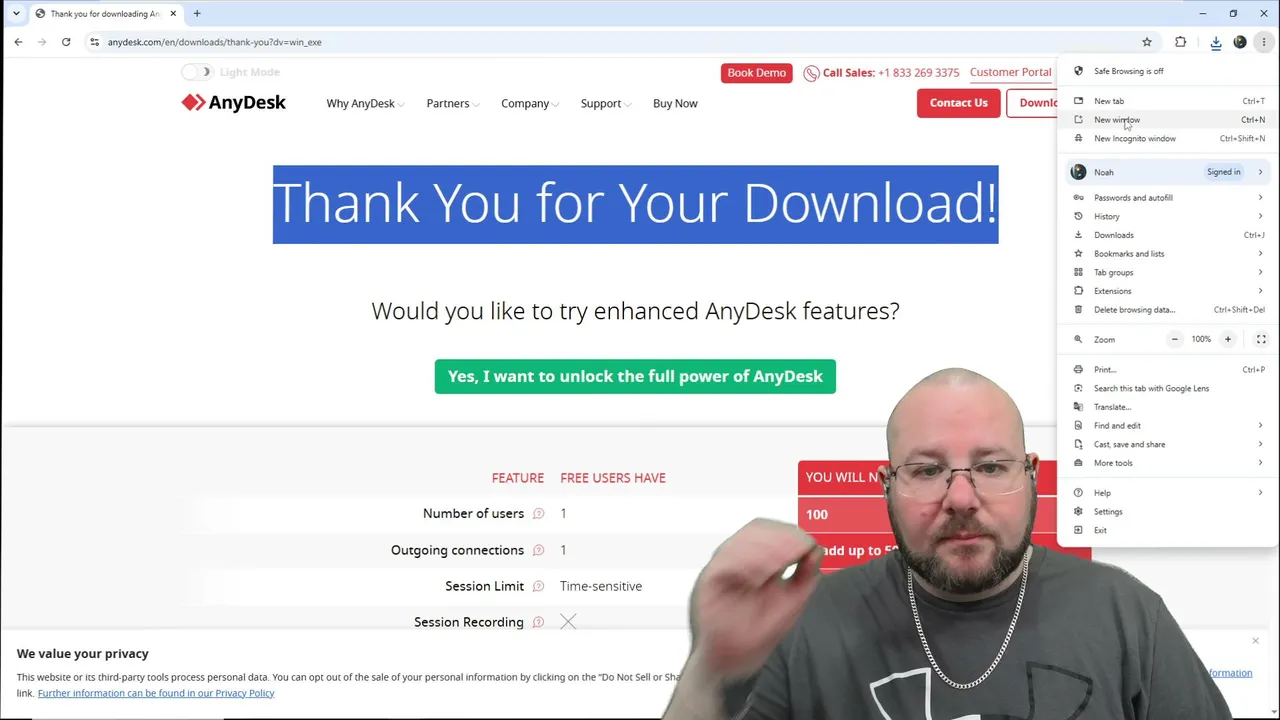Image resolution: width=1280 pixels, height=720 pixels.
Task: Bookmark this page with the star icon
Action: (x=1147, y=42)
